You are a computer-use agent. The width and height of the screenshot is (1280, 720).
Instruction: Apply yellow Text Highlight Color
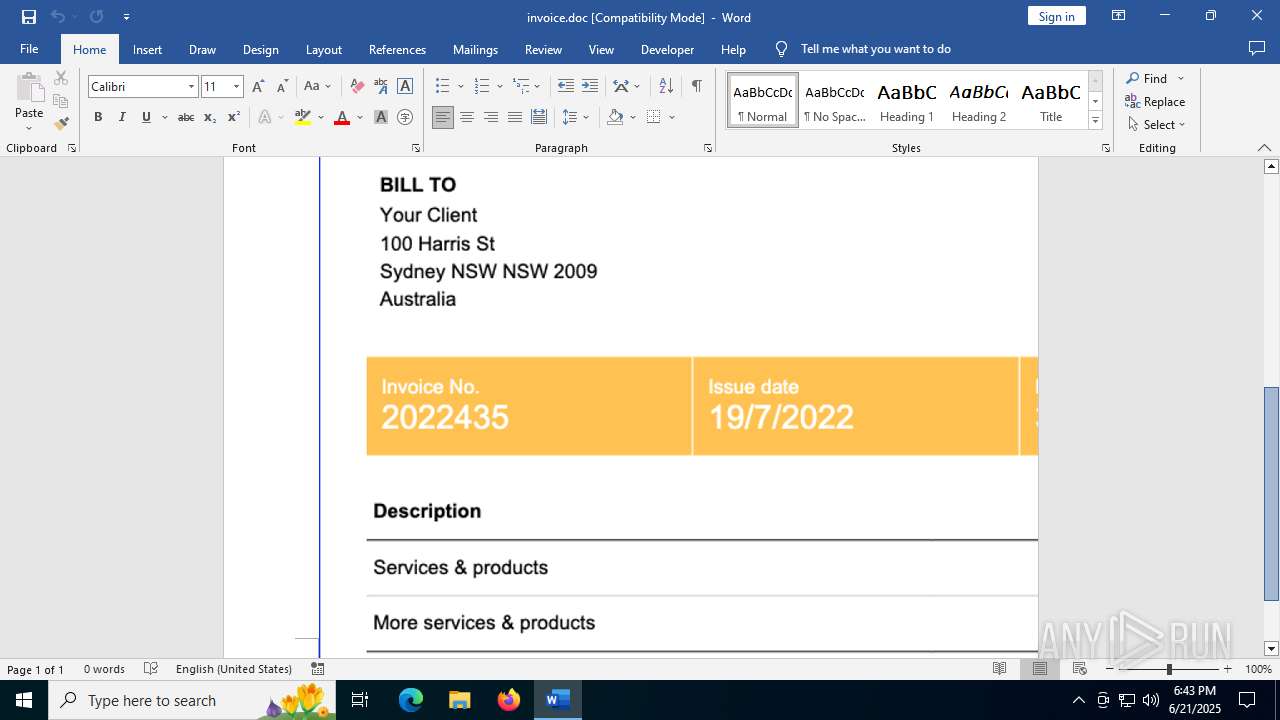tap(303, 117)
